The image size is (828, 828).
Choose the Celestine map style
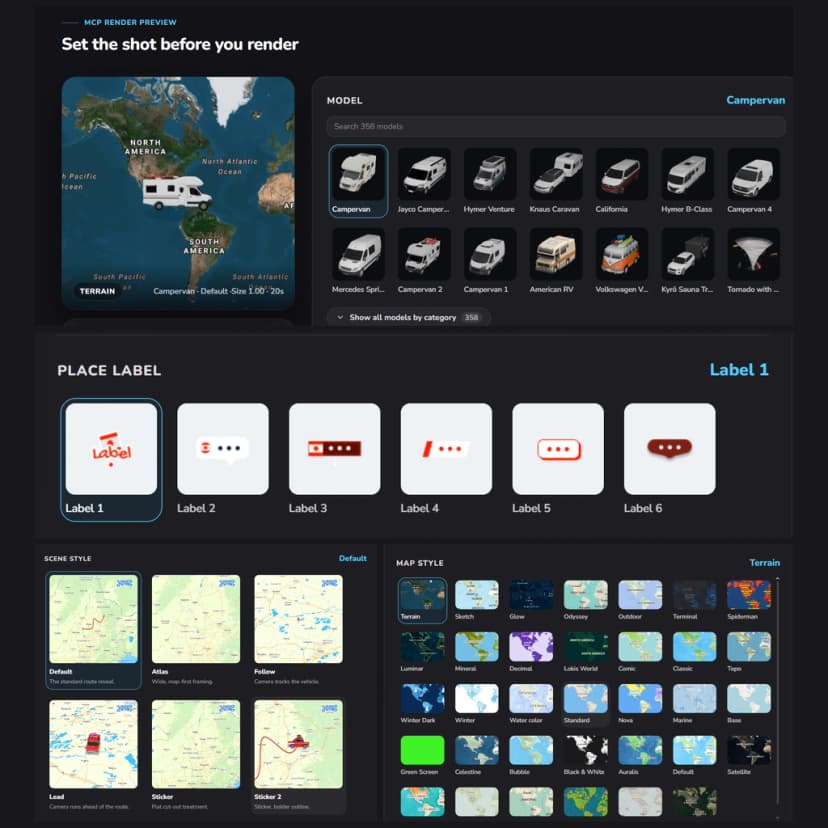click(x=476, y=750)
